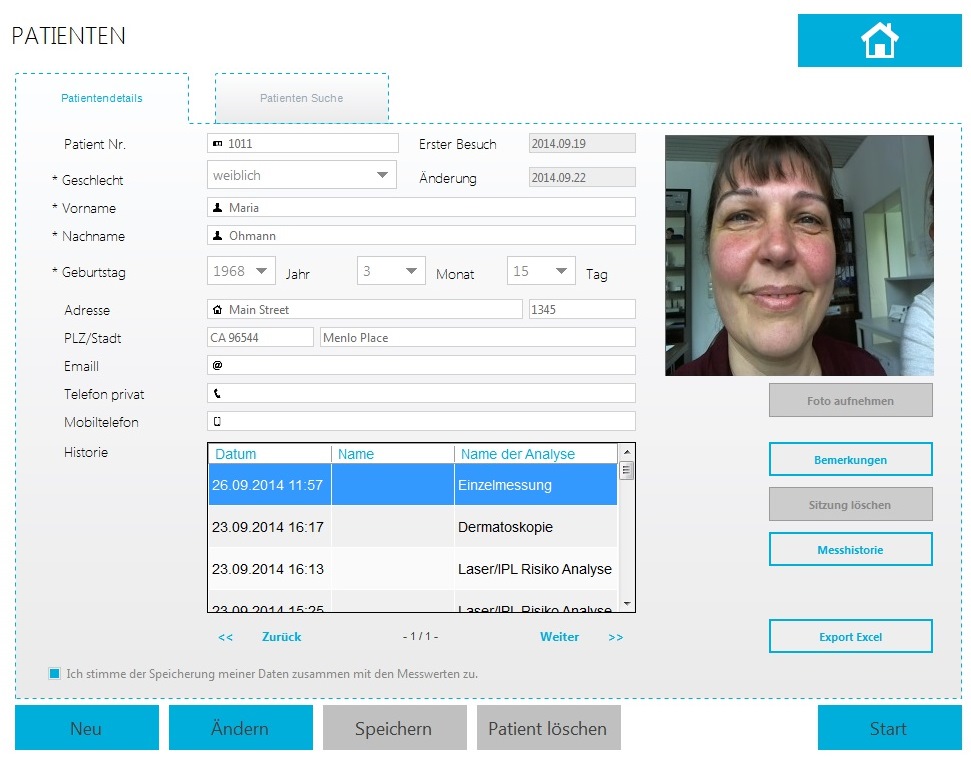Click the patient photo
The image size is (971, 761).
click(x=799, y=255)
